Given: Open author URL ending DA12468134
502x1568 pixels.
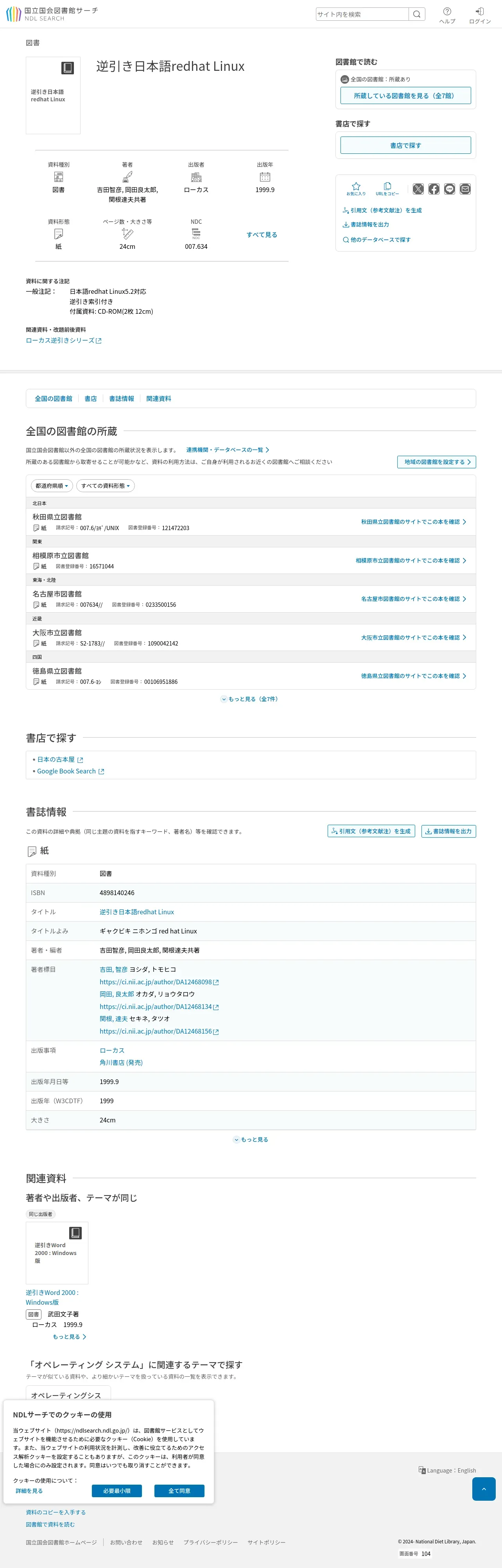Looking at the screenshot, I should click(159, 1006).
